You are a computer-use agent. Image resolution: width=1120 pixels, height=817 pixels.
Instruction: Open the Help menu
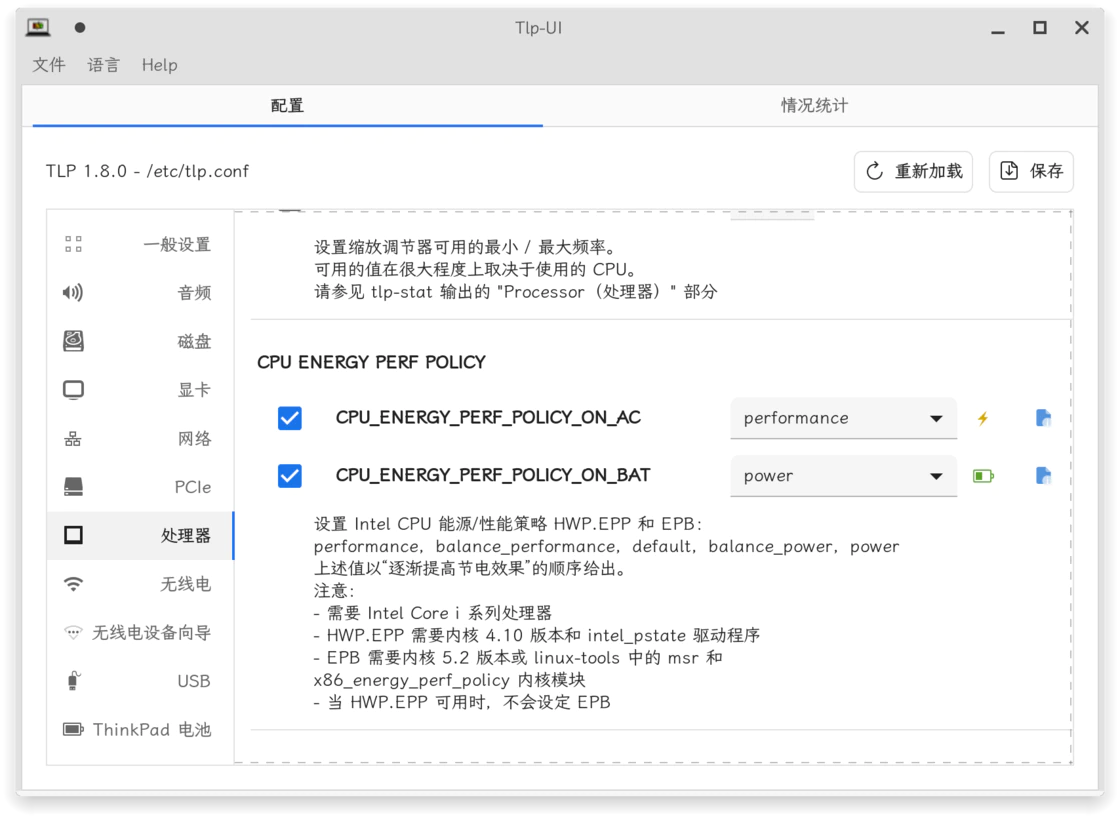159,65
